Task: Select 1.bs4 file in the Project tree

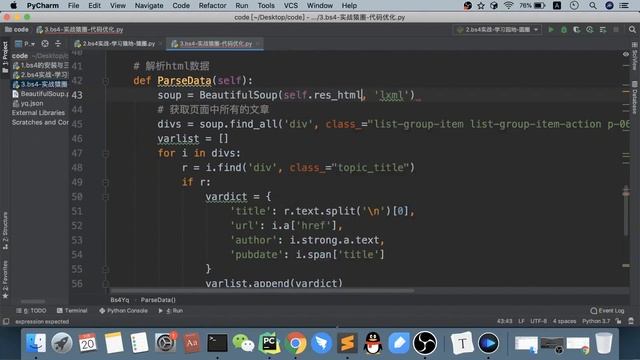Action: (x=40, y=65)
